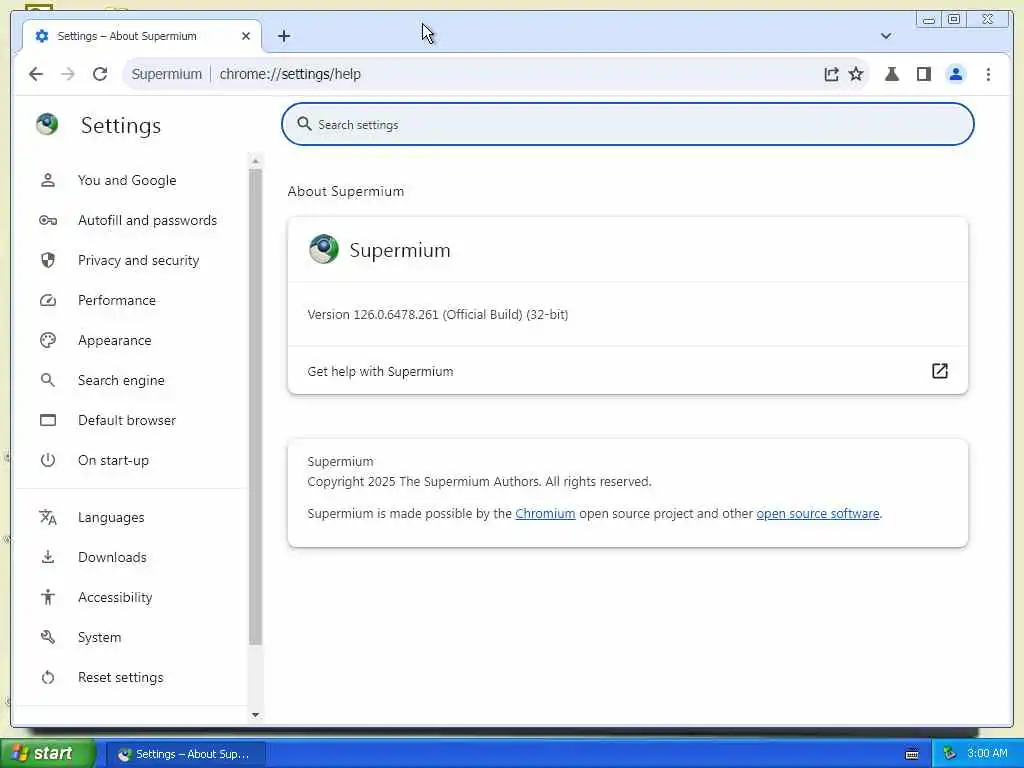This screenshot has width=1024, height=768.
Task: Follow the Chromium link
Action: click(x=545, y=514)
